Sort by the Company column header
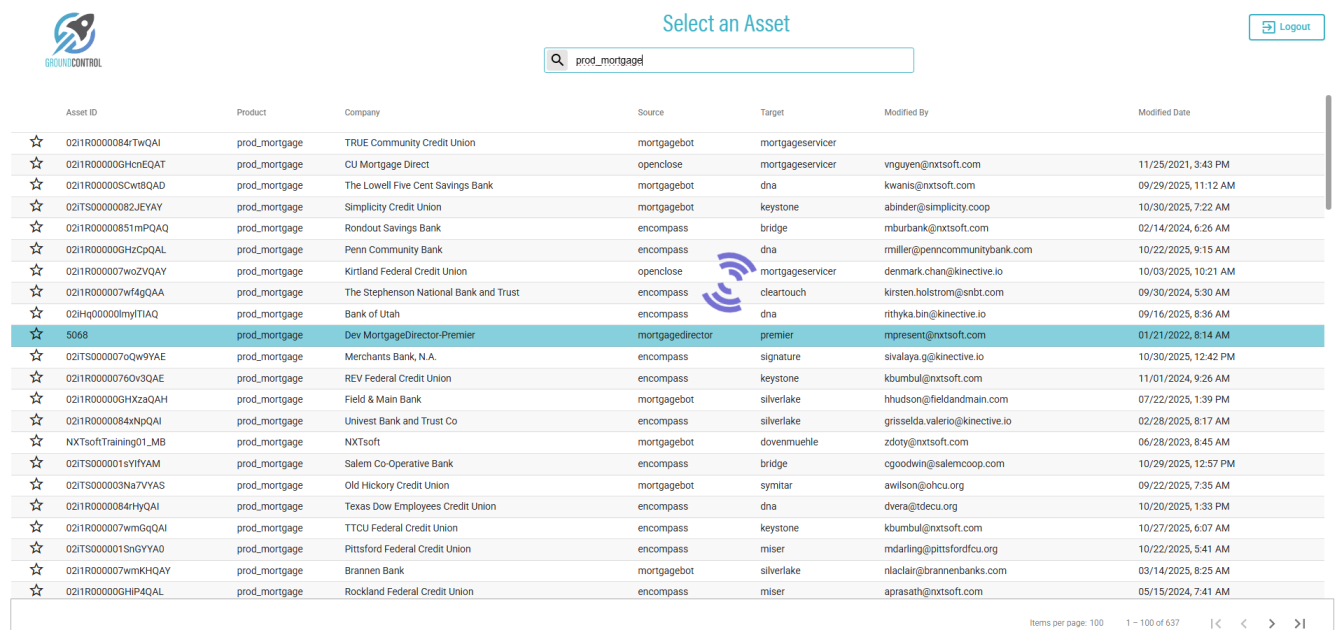 coord(362,113)
